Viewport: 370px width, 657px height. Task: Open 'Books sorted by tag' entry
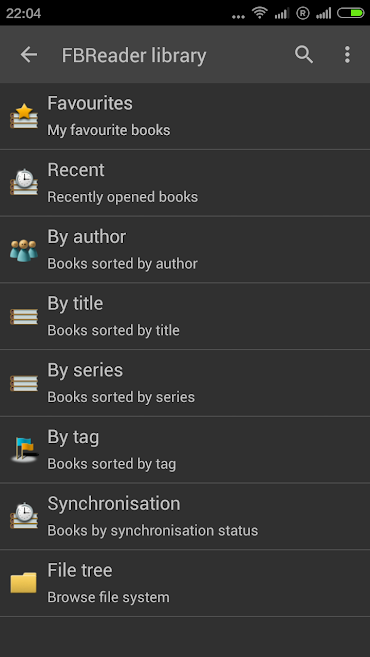click(x=112, y=464)
